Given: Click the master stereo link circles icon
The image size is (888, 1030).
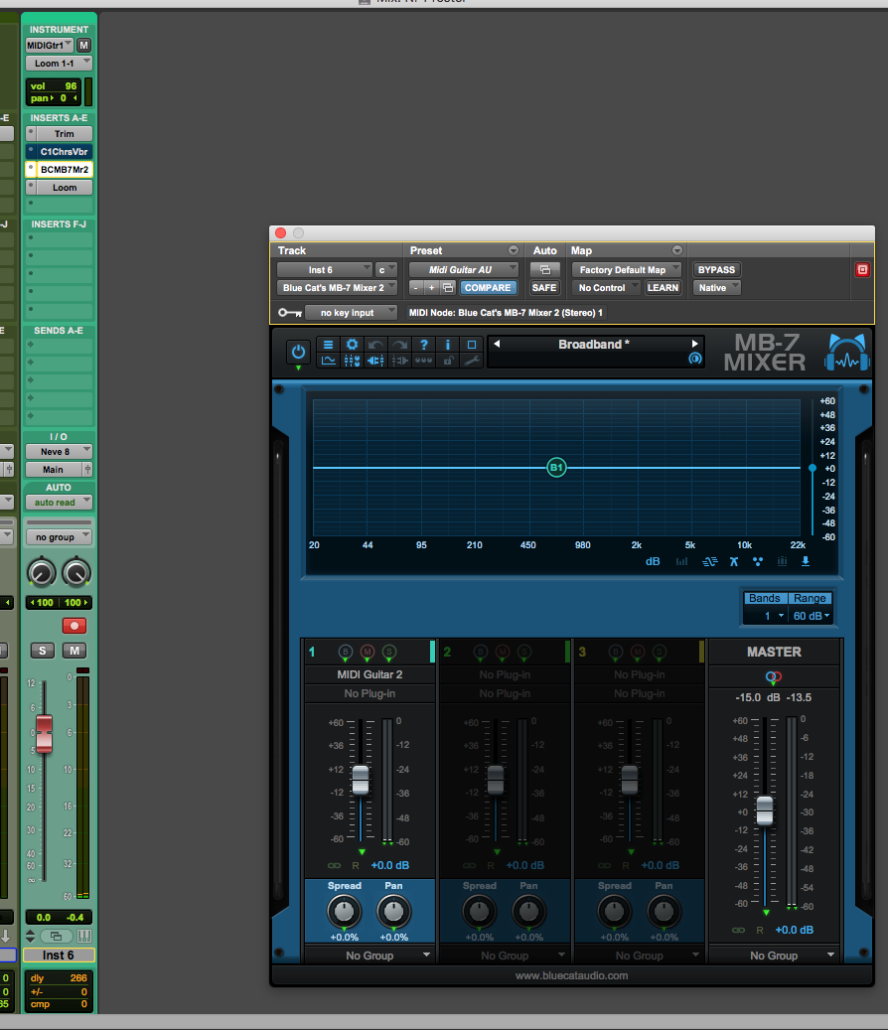Looking at the screenshot, I should [774, 677].
